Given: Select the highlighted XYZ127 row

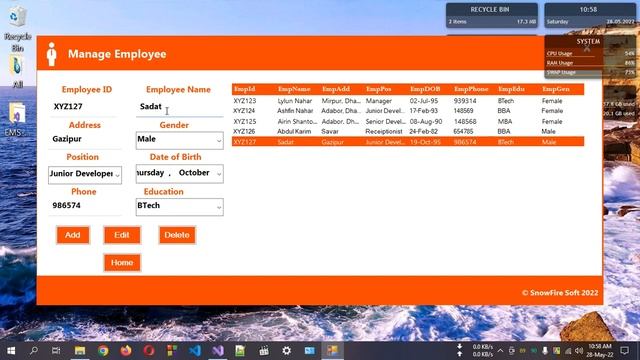Looking at the screenshot, I should click(x=408, y=142).
